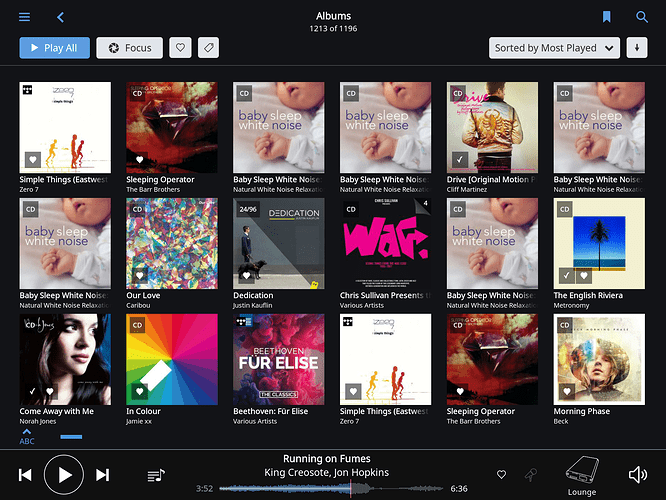The width and height of the screenshot is (666, 500).
Task: Skip to previous track
Action: [x=25, y=475]
